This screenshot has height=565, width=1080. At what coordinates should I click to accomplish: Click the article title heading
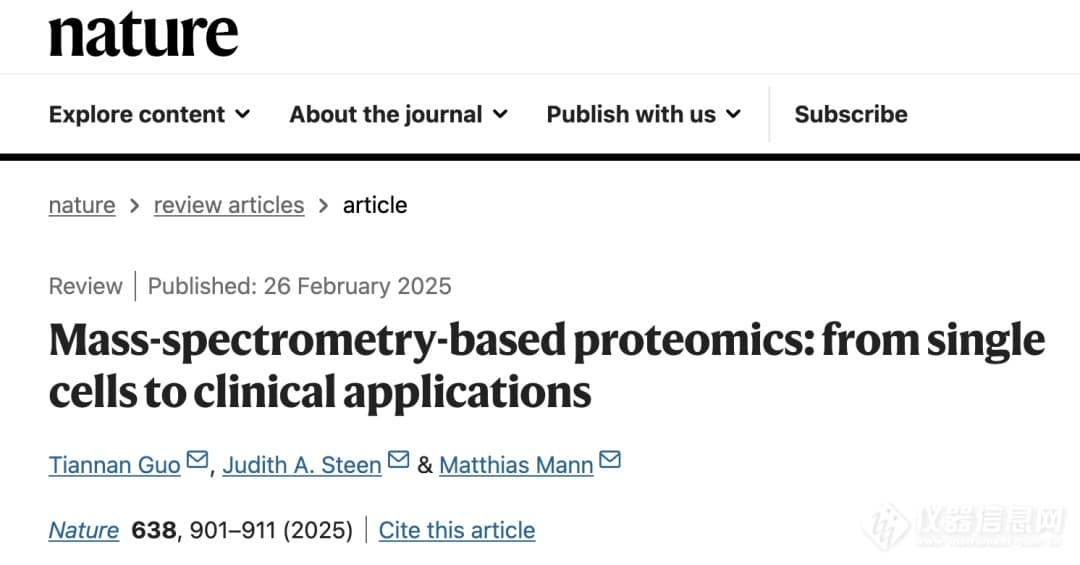click(x=547, y=366)
